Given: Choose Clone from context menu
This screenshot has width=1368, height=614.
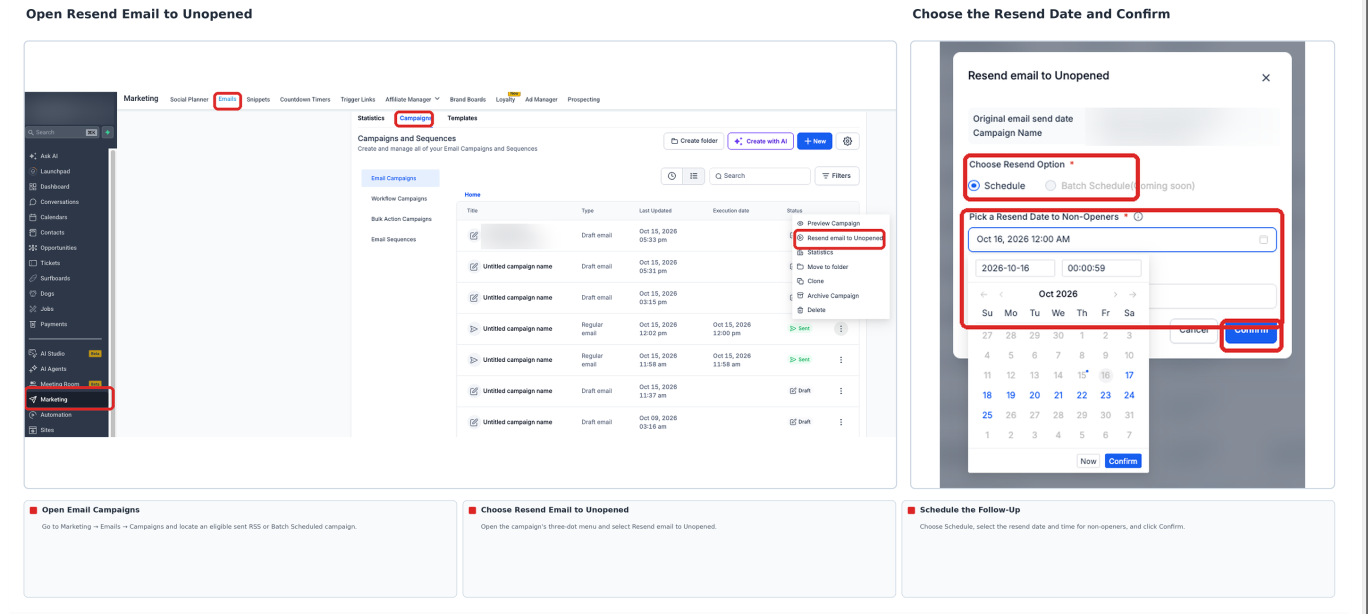Looking at the screenshot, I should coord(810,281).
